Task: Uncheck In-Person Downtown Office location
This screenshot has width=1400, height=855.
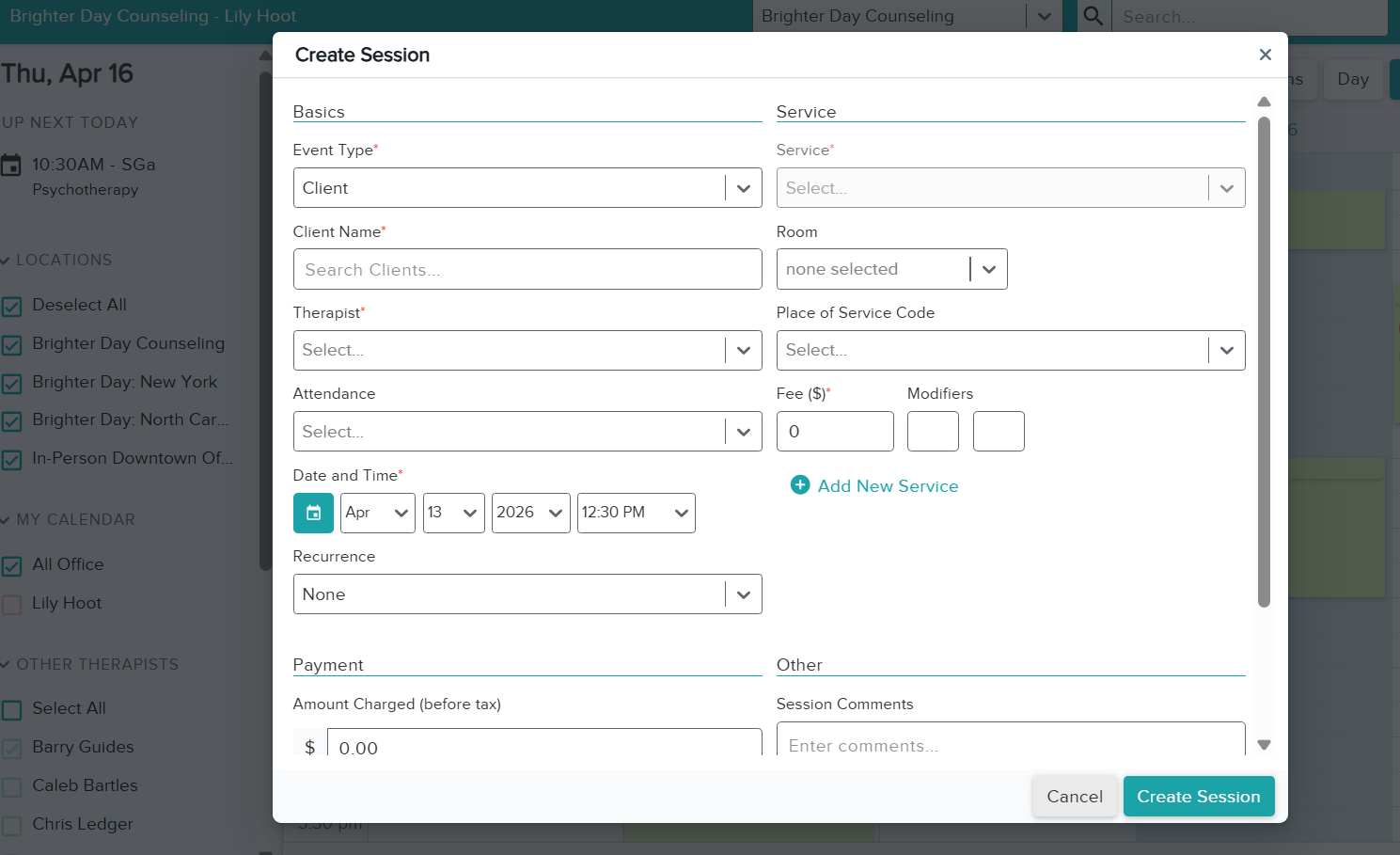Action: (x=12, y=460)
